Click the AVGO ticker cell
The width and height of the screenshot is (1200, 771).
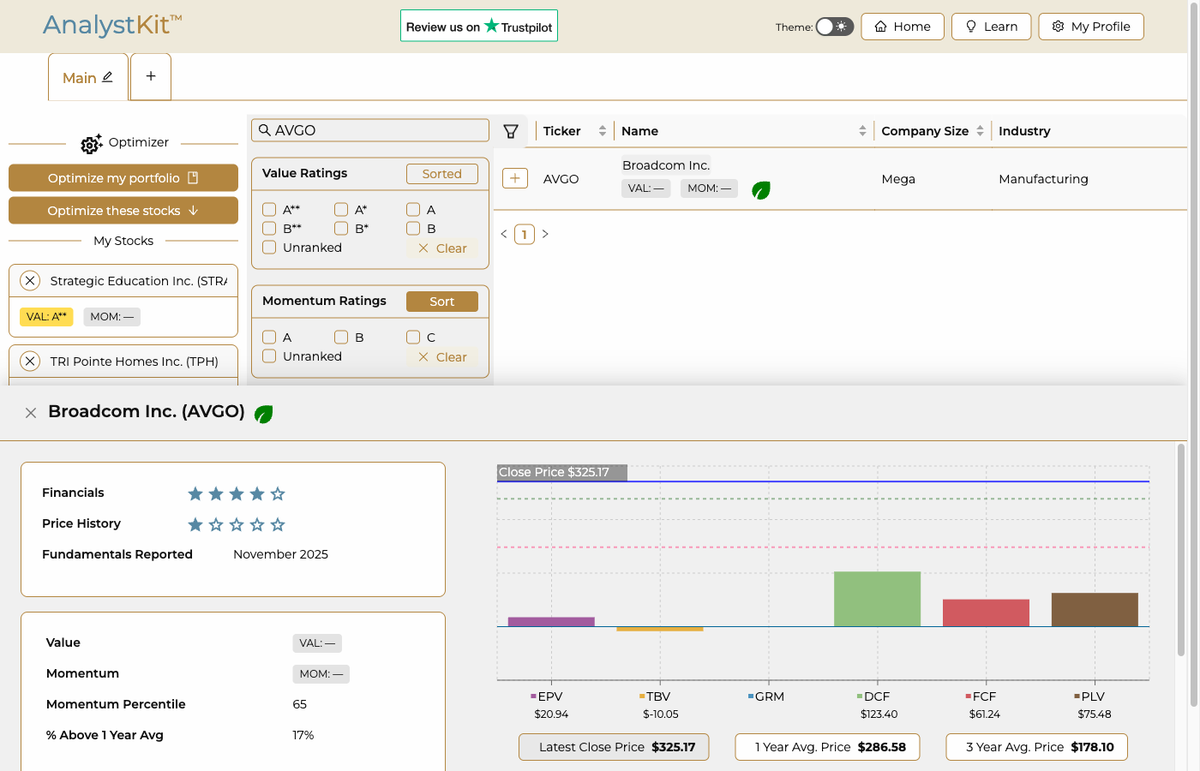561,179
